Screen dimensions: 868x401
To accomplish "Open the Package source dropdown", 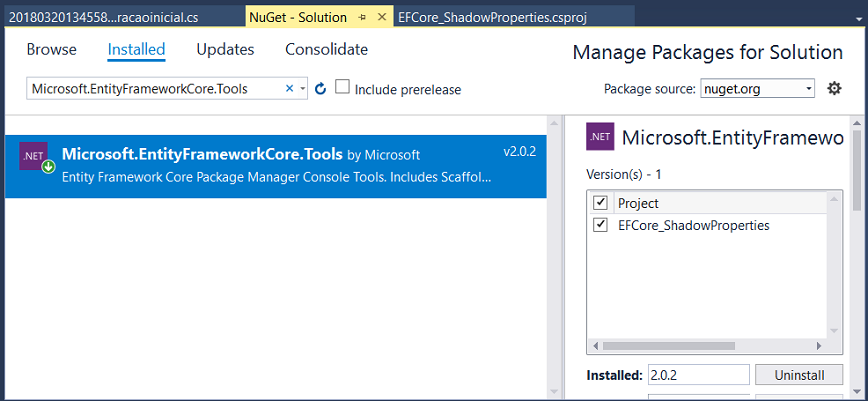I will point(757,88).
